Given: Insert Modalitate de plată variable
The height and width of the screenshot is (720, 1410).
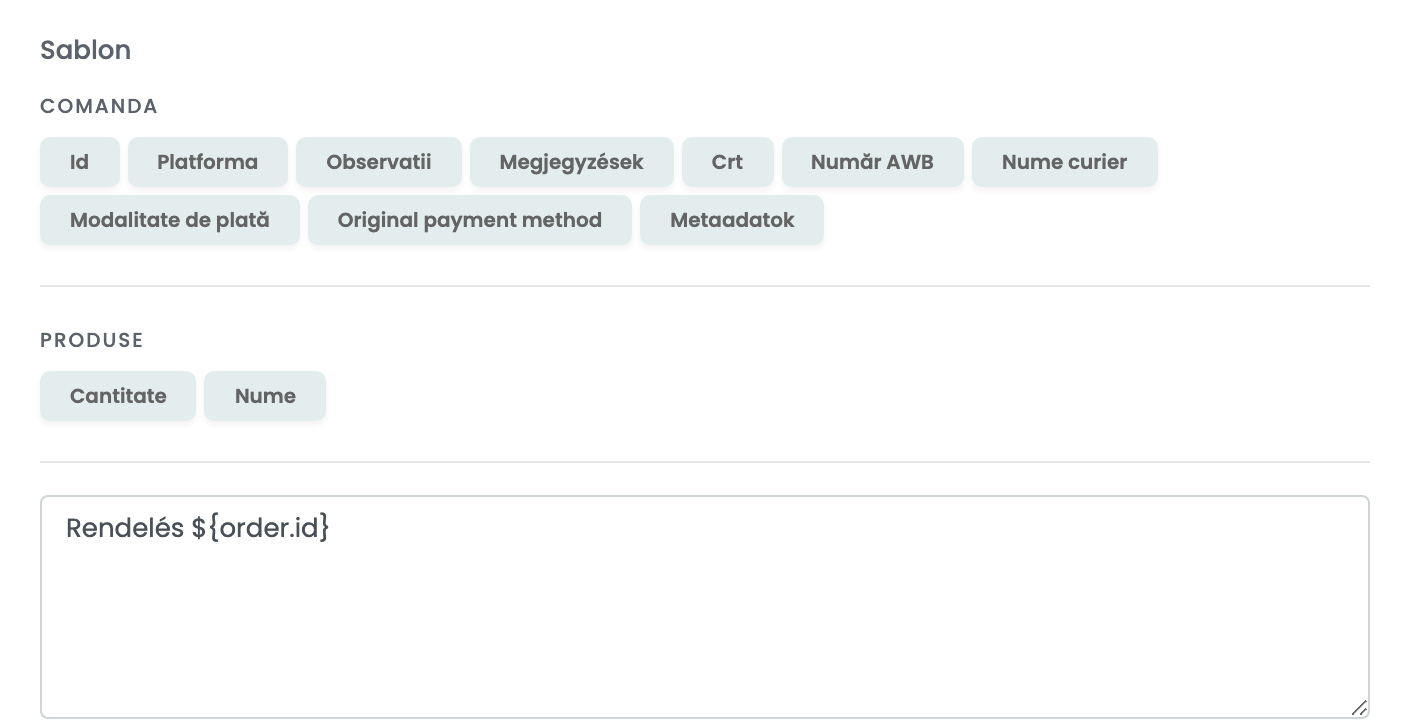Looking at the screenshot, I should (170, 220).
